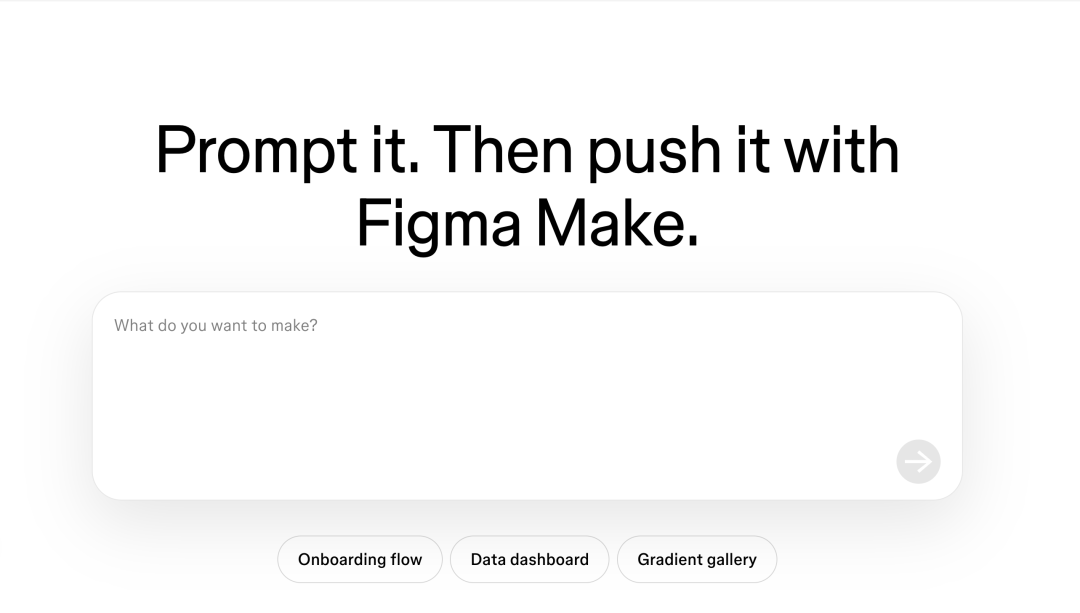The height and width of the screenshot is (613, 1080).
Task: Click the arrow submit icon in prompt box
Action: coord(918,461)
